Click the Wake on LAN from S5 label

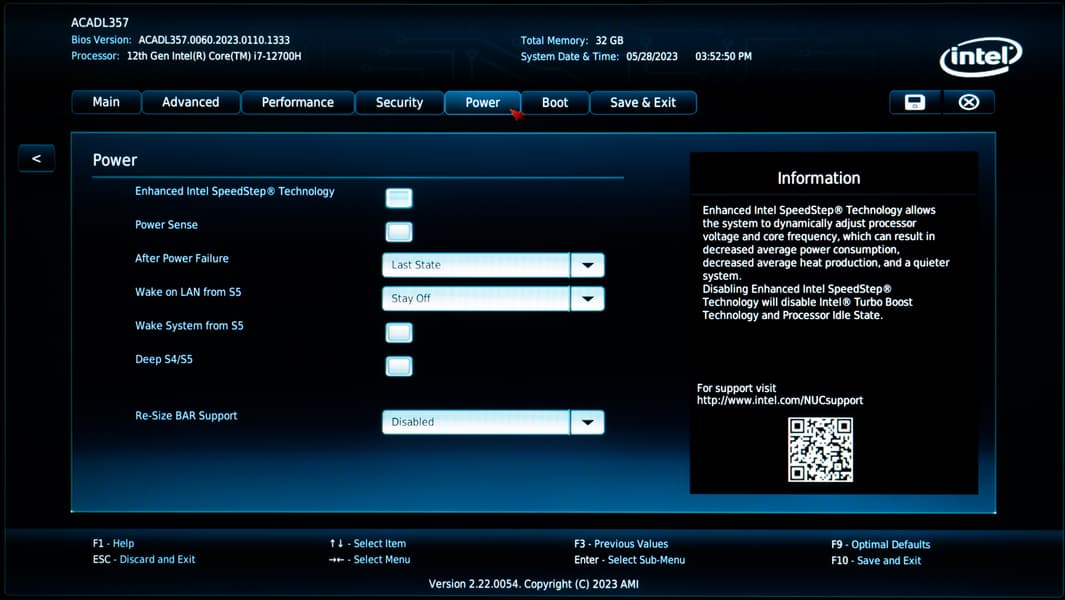coord(188,292)
